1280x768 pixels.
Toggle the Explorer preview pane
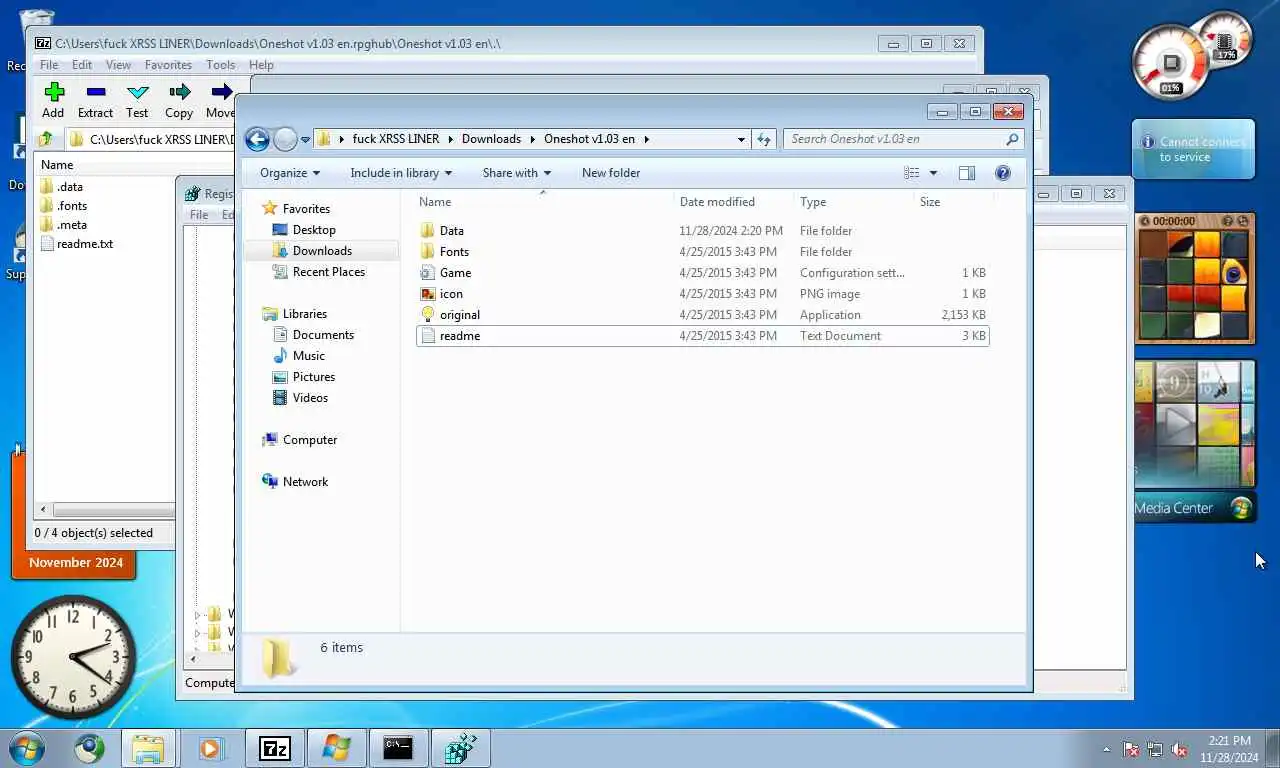[x=966, y=173]
